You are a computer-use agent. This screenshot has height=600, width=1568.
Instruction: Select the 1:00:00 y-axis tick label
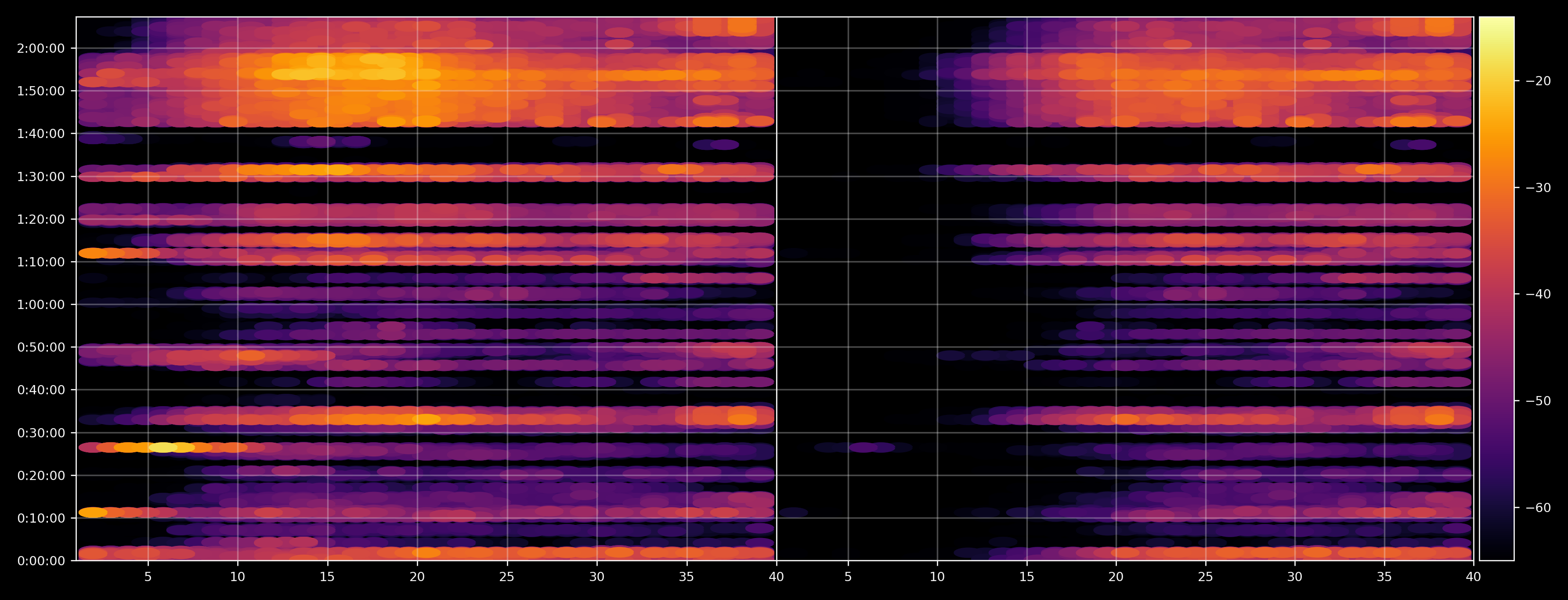click(41, 305)
